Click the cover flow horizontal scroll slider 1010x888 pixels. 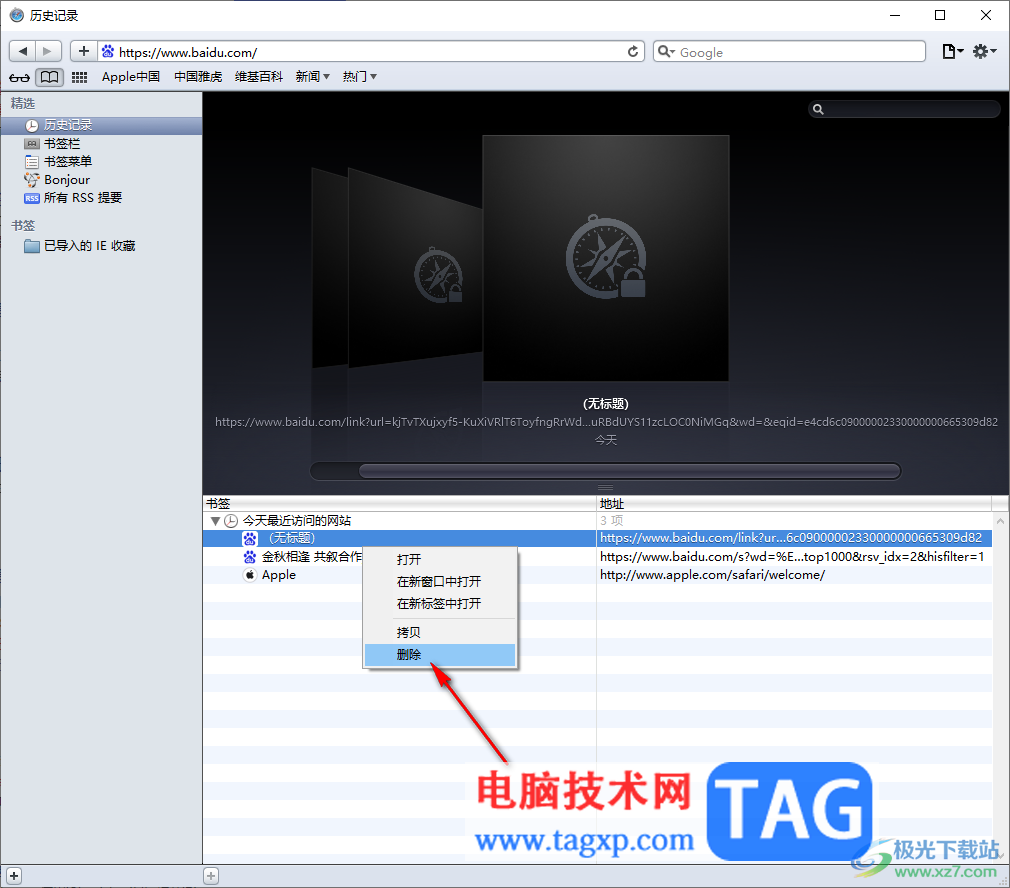pos(629,471)
